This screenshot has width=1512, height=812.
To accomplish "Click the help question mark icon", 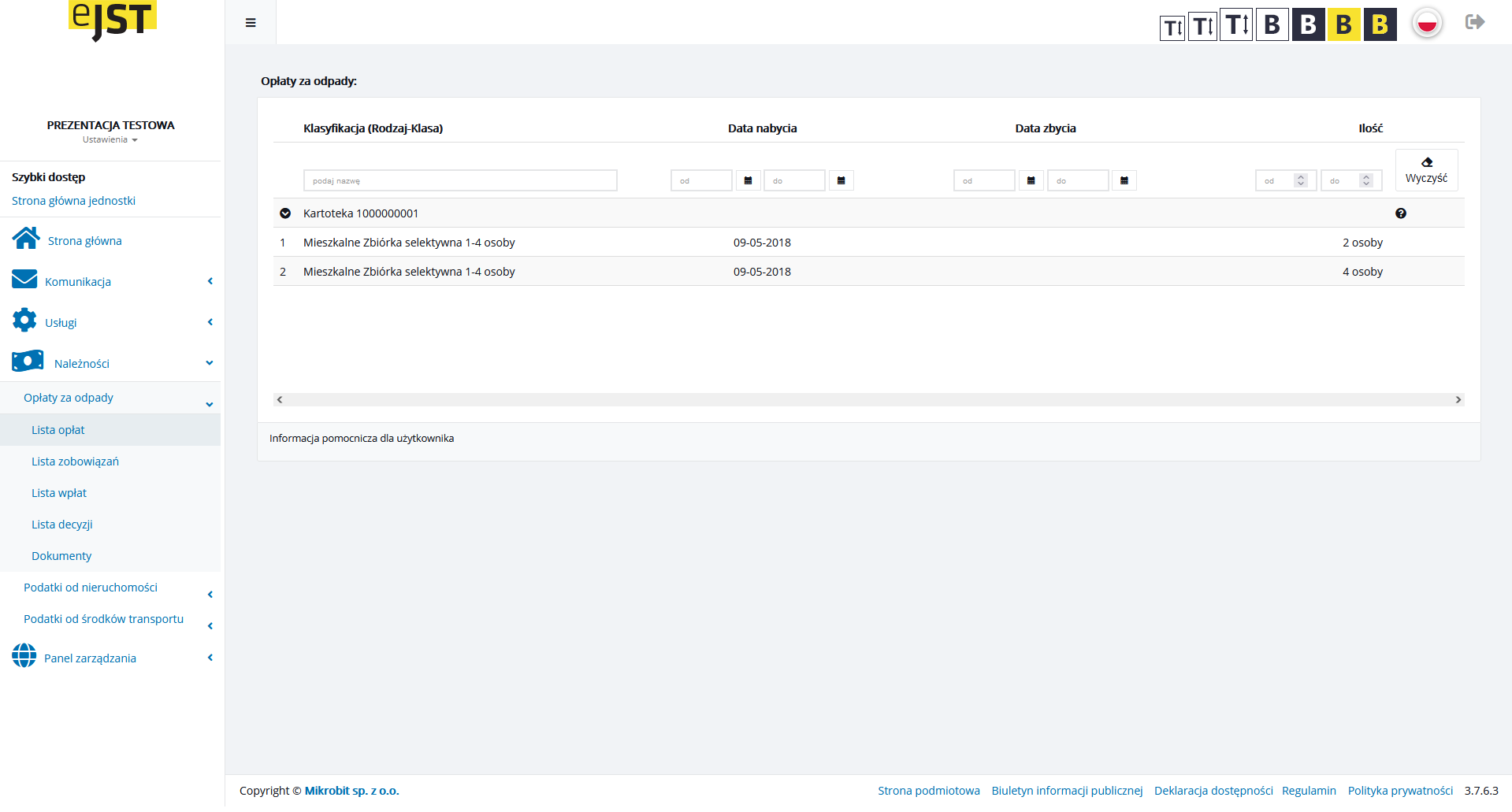I will (1400, 213).
